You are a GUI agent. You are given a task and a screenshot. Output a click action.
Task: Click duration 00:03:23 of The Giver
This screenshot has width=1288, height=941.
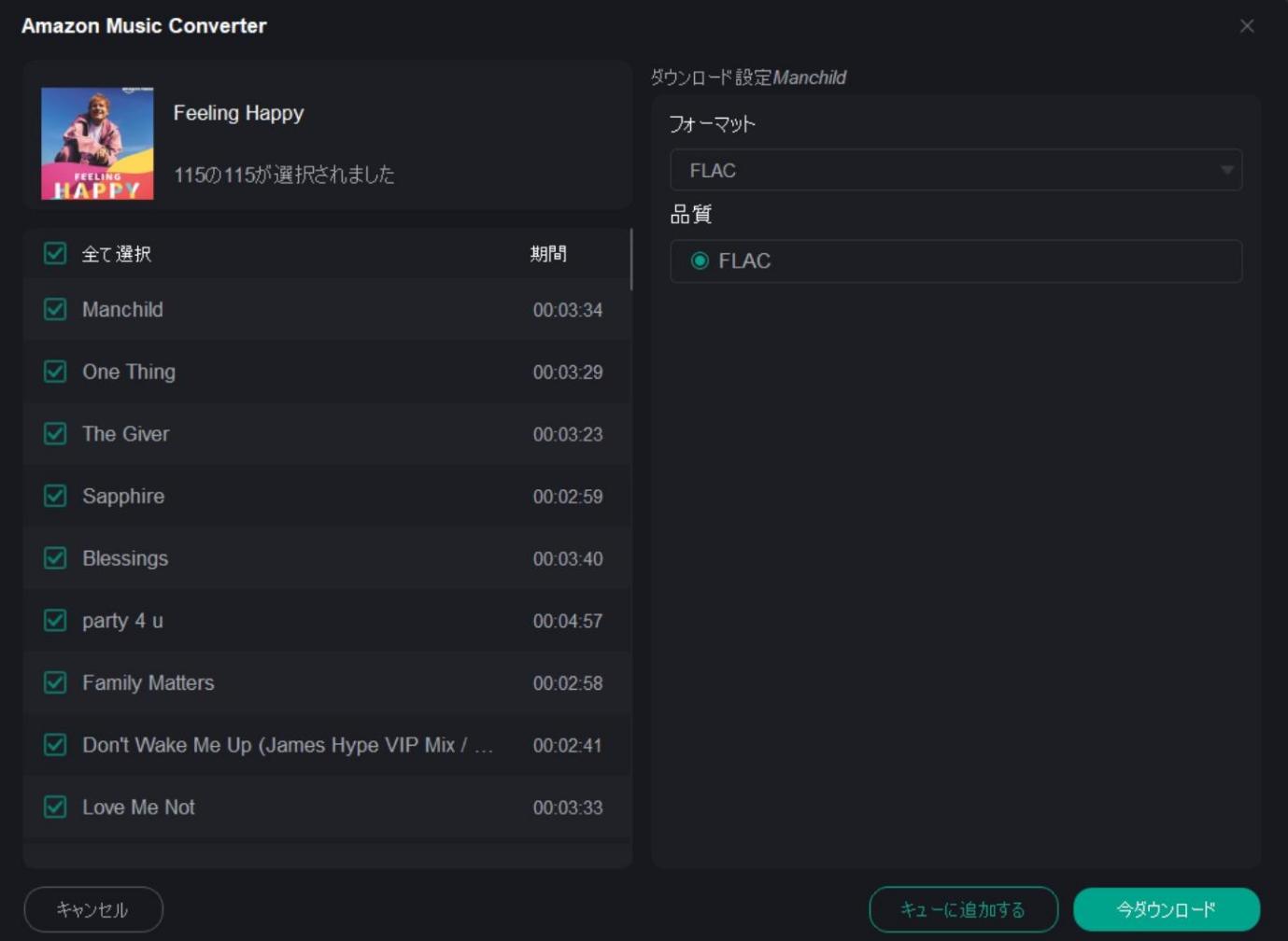click(568, 434)
